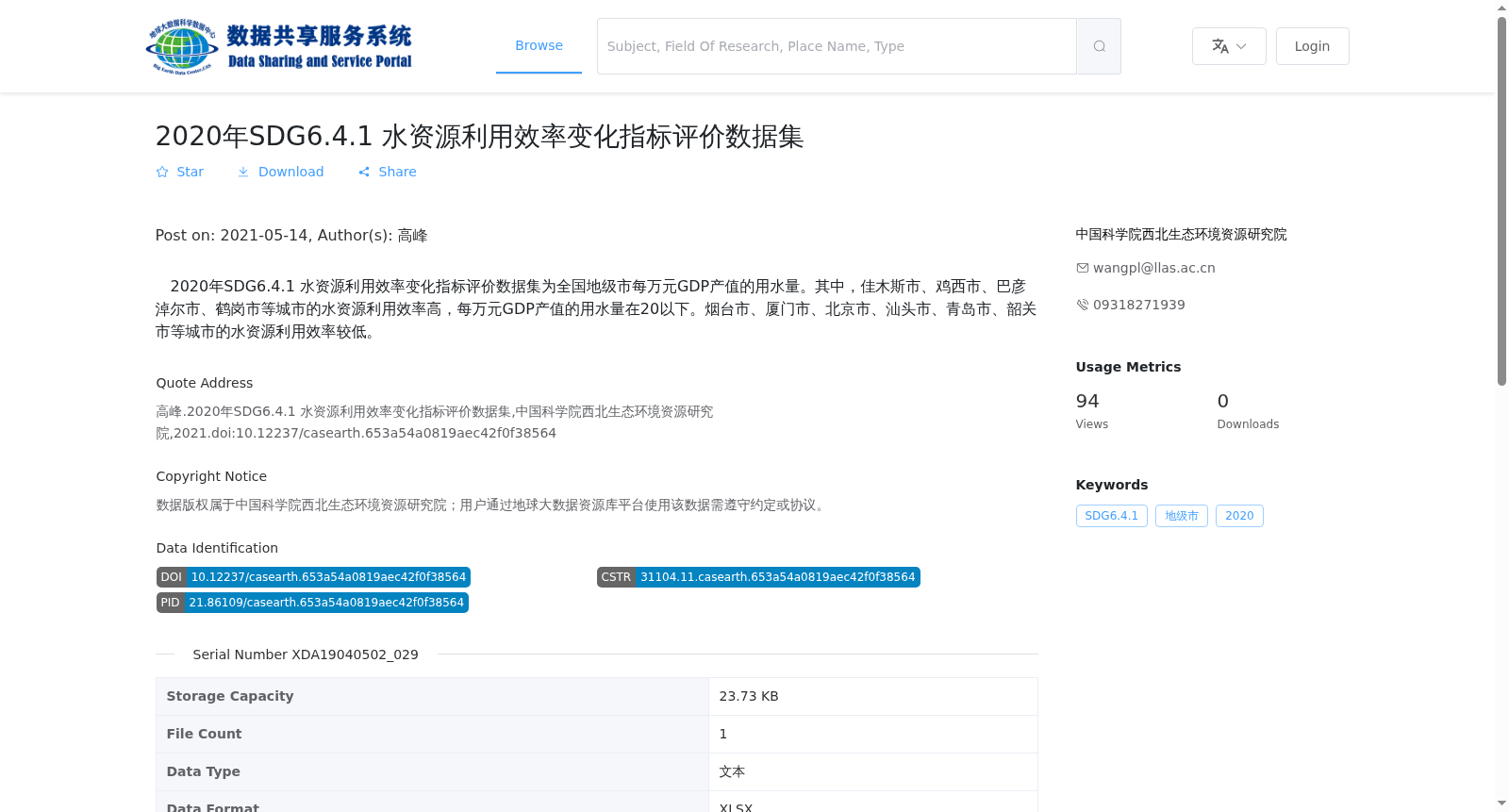
Task: Click the Download text link
Action: pyautogui.click(x=290, y=172)
